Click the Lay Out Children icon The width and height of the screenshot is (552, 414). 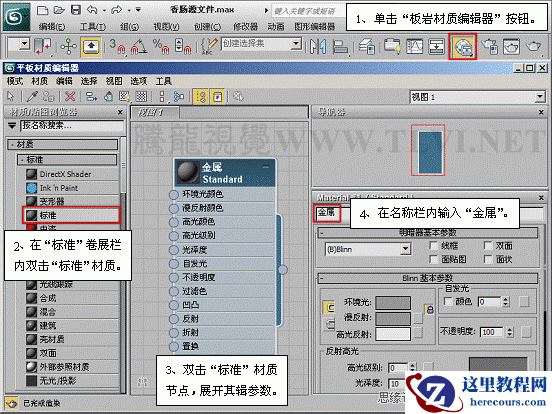(x=179, y=96)
